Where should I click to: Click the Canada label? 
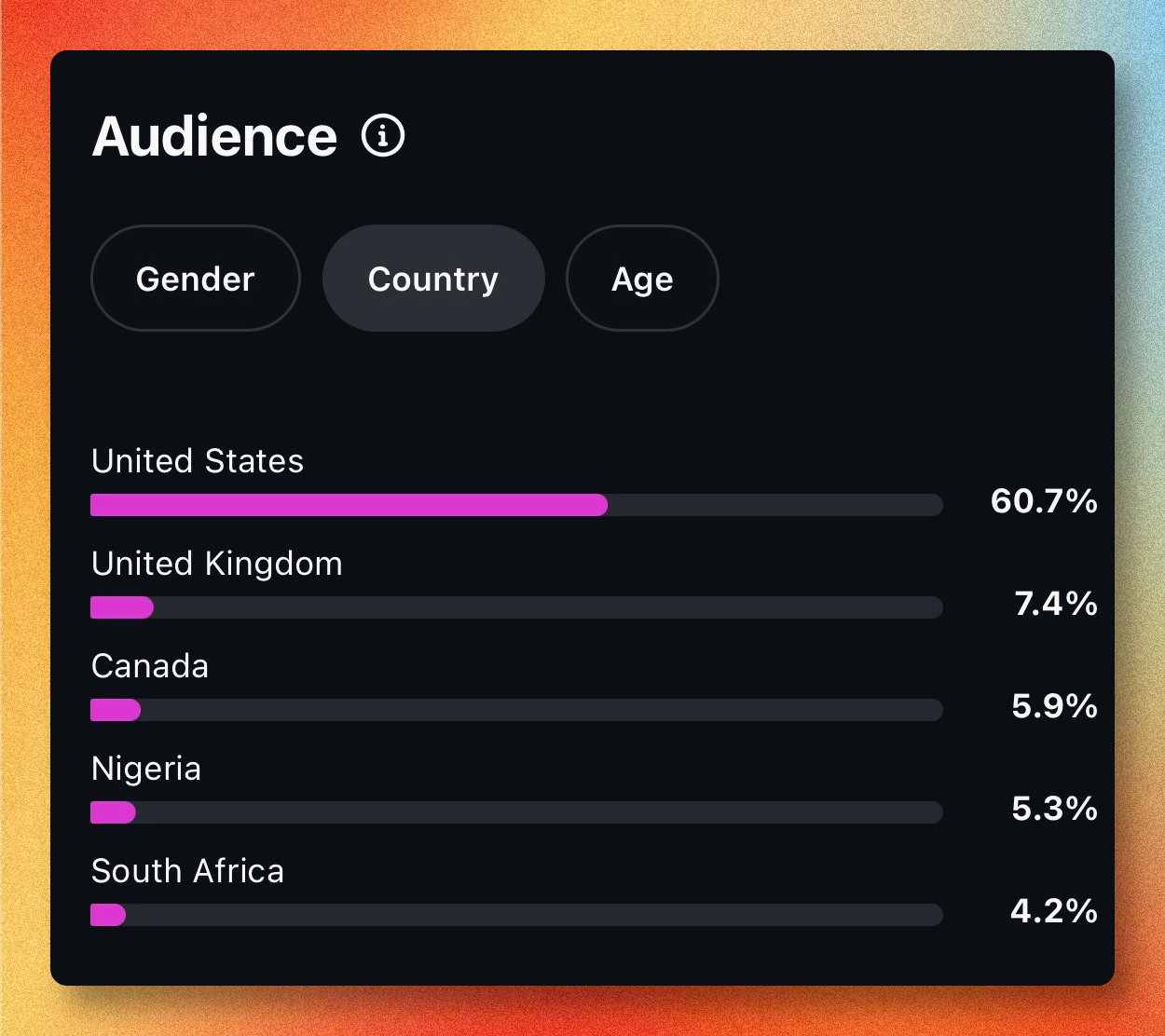pyautogui.click(x=150, y=666)
